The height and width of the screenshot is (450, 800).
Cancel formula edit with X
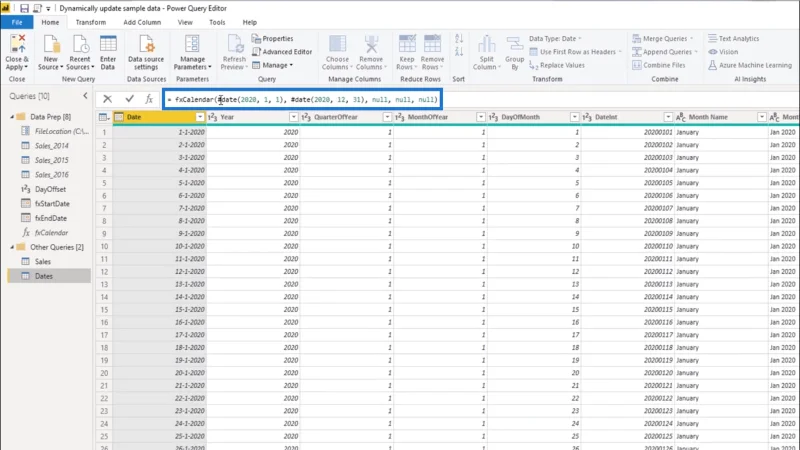[x=107, y=99]
